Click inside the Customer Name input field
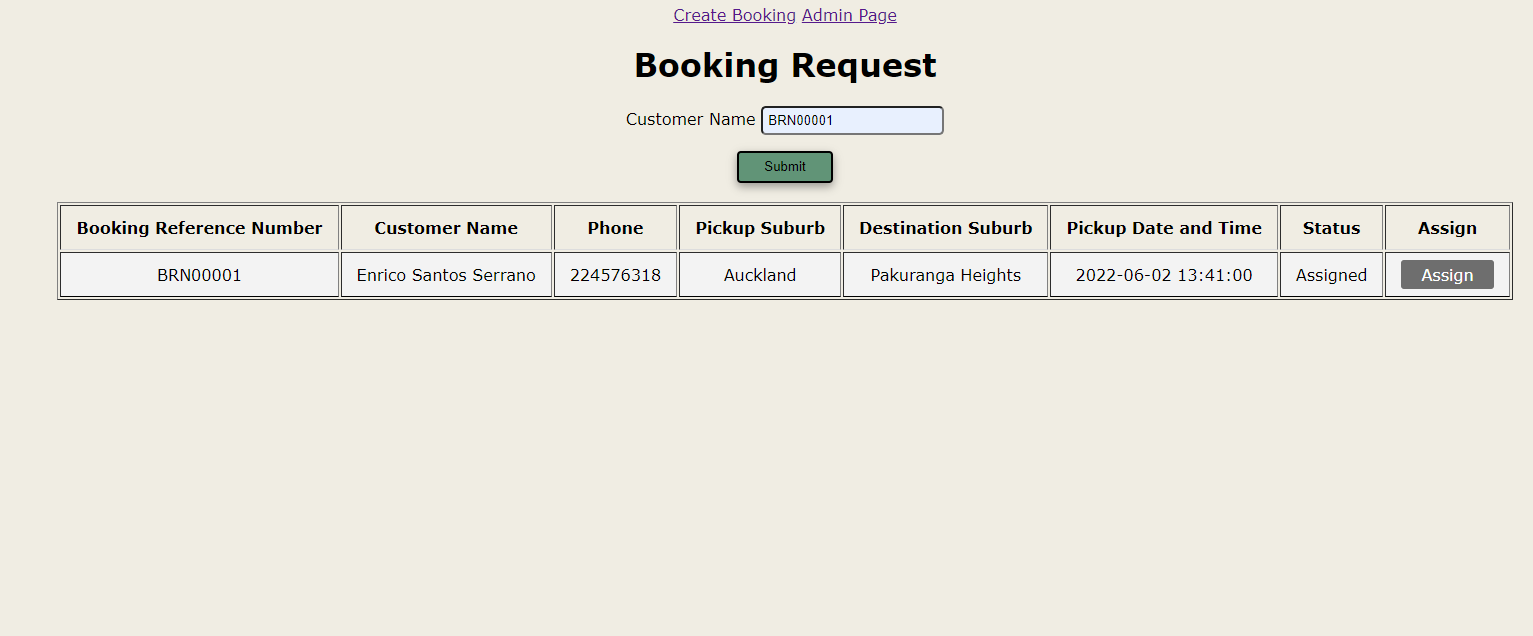 click(851, 120)
